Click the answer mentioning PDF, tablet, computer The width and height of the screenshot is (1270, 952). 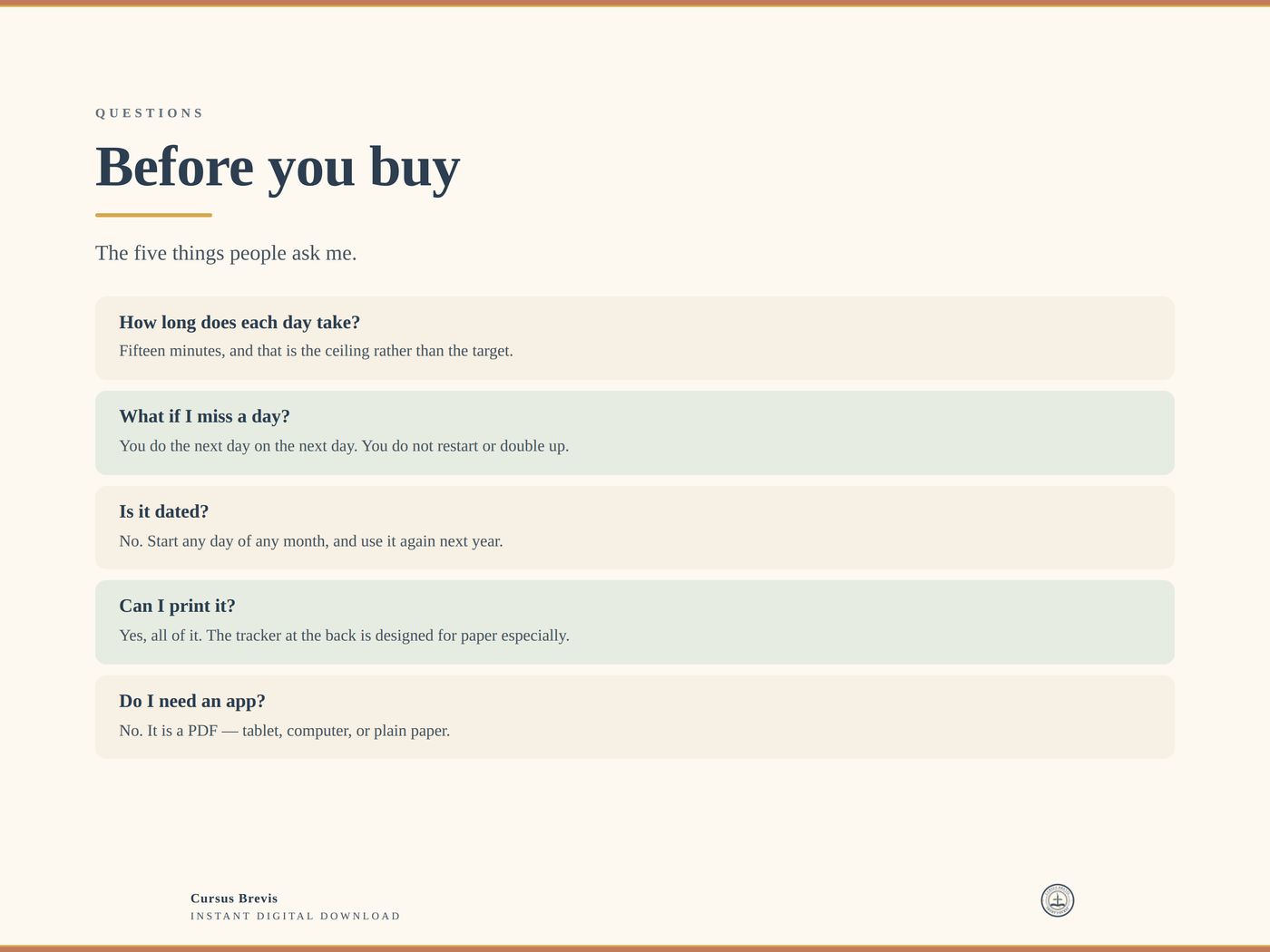284,731
